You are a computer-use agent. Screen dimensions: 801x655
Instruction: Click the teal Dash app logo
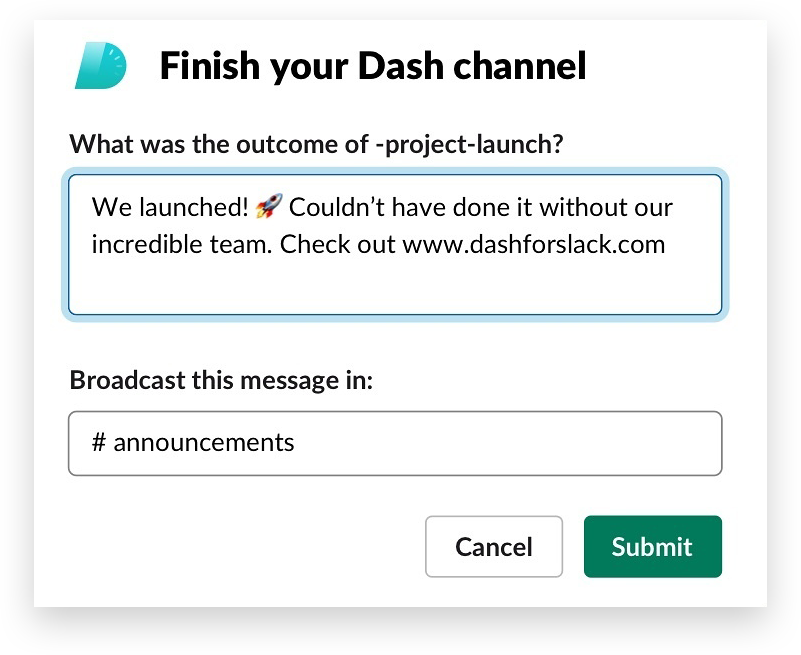[x=101, y=65]
